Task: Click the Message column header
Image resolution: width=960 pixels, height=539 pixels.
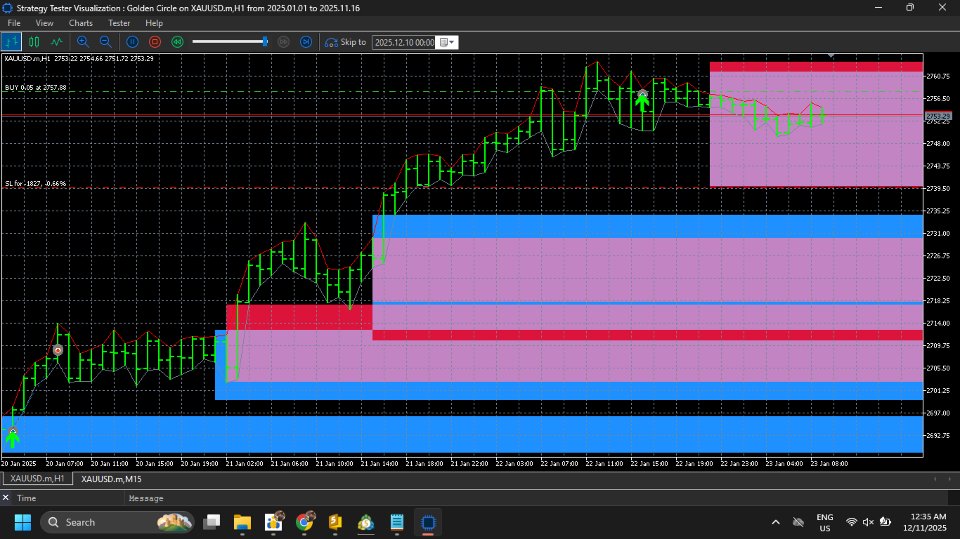Action: [x=146, y=498]
